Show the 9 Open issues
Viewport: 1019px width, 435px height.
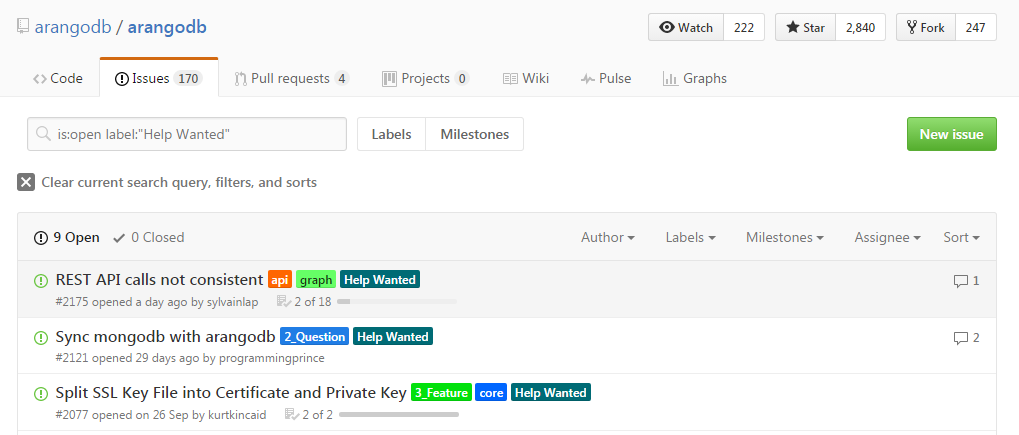(x=67, y=237)
